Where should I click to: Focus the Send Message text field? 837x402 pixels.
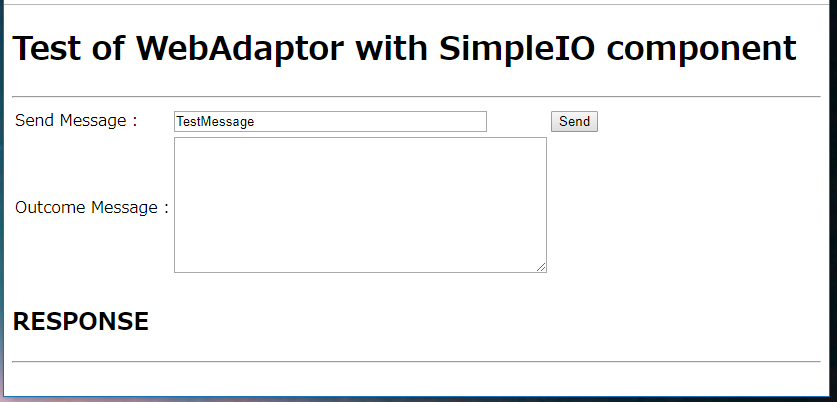[x=330, y=122]
